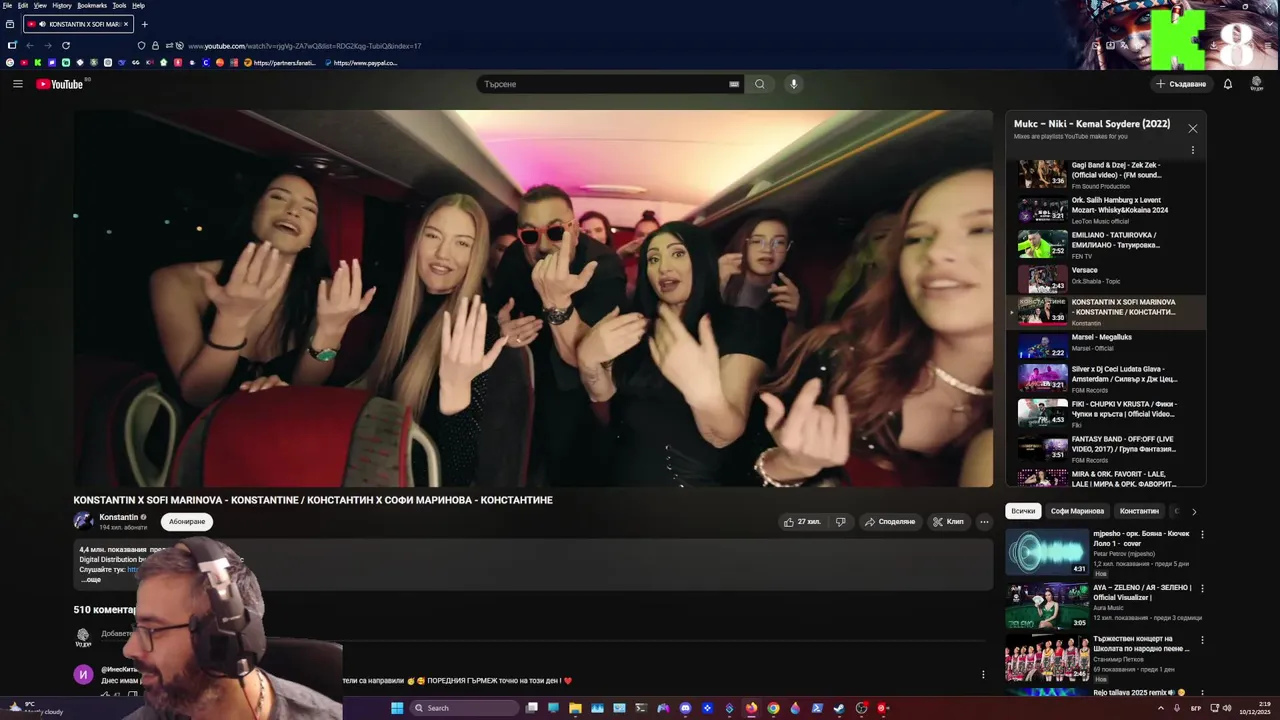Open YouTube notifications bell
Image resolution: width=1280 pixels, height=720 pixels.
click(1228, 84)
